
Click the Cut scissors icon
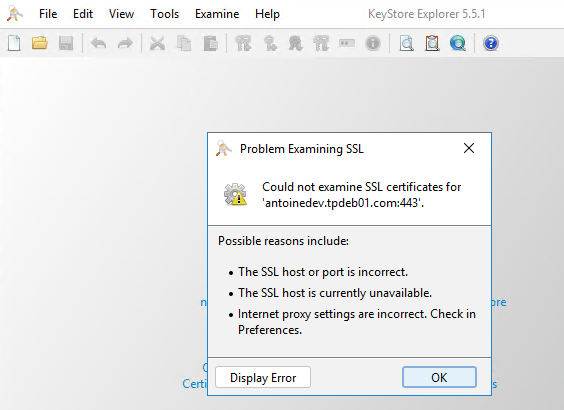click(157, 44)
